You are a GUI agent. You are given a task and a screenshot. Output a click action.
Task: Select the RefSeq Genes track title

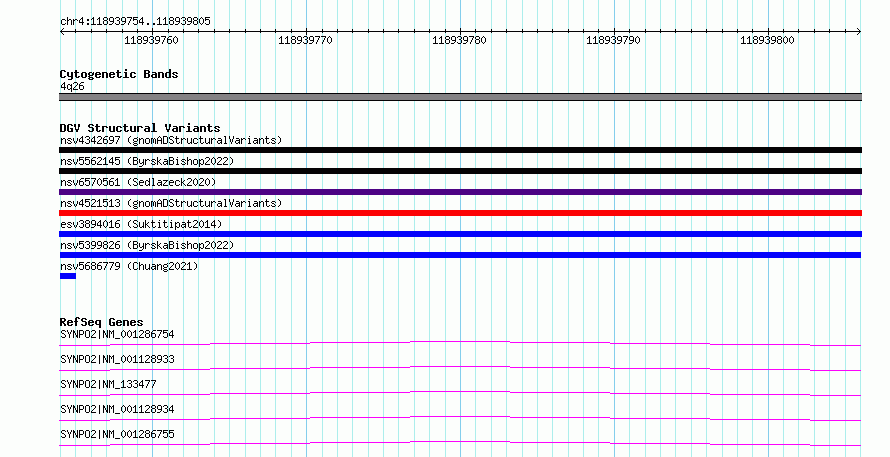click(101, 322)
